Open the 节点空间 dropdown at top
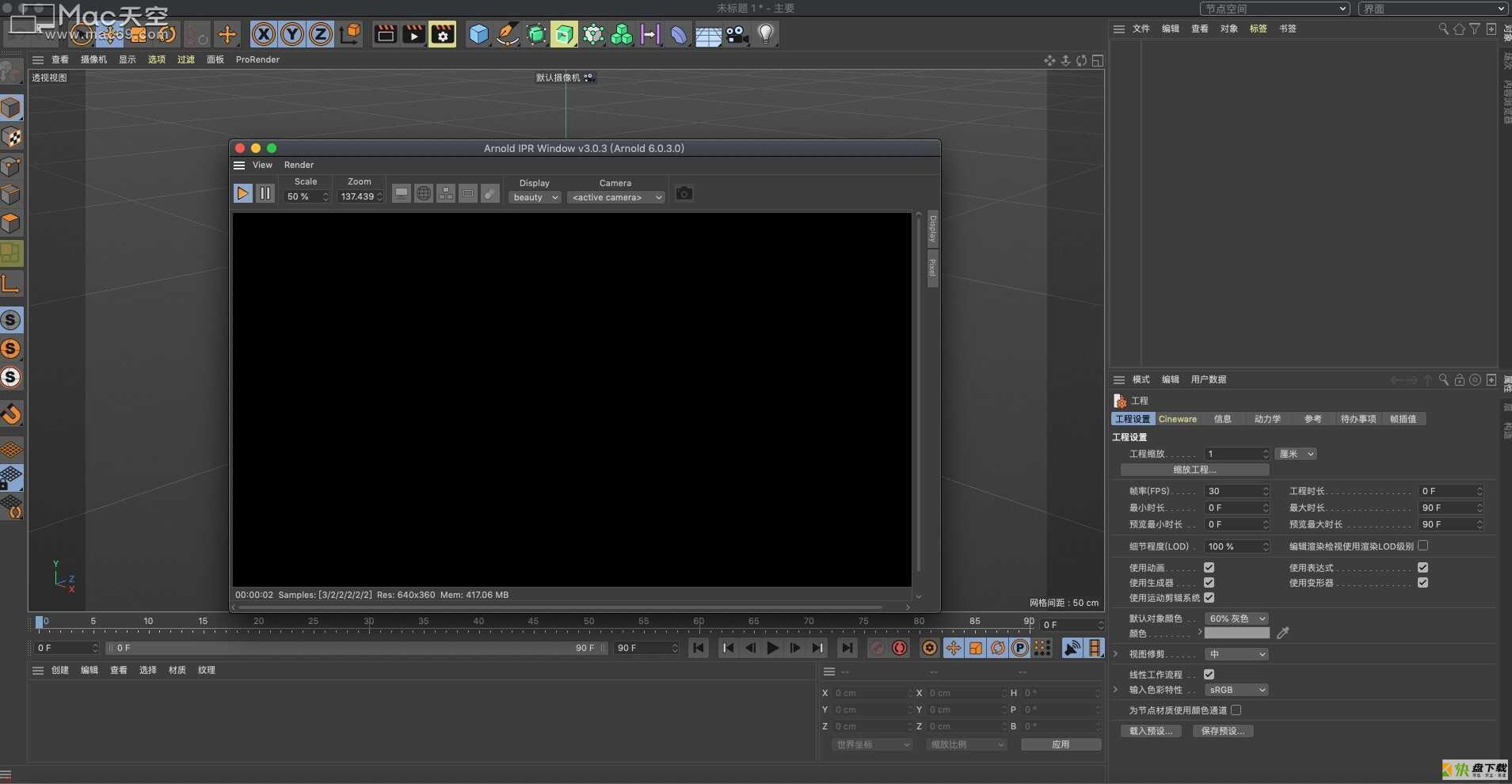 click(x=1275, y=9)
